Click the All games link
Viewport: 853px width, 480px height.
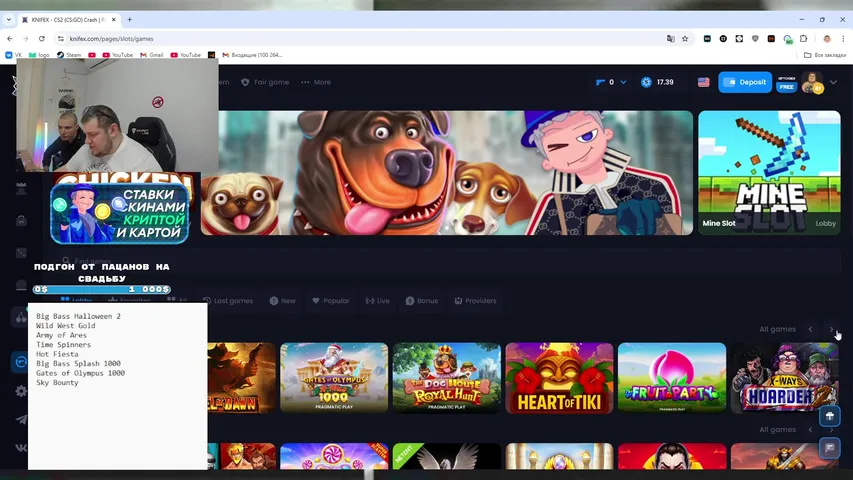click(777, 329)
